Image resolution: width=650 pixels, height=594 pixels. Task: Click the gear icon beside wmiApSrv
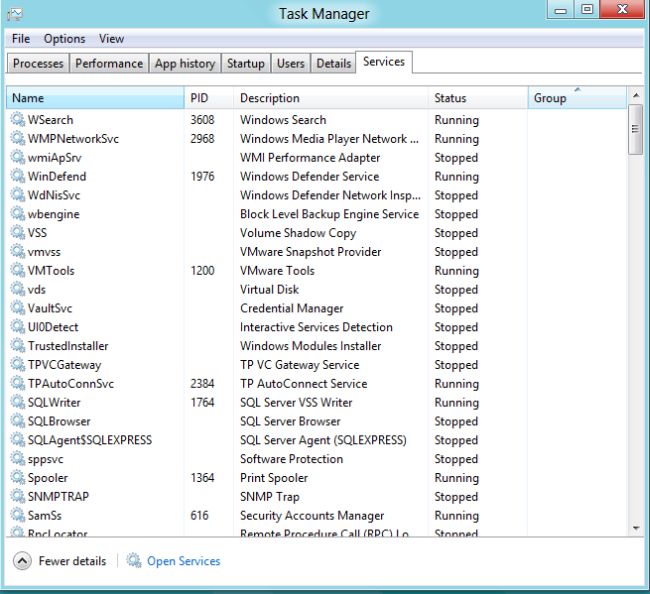tap(17, 157)
